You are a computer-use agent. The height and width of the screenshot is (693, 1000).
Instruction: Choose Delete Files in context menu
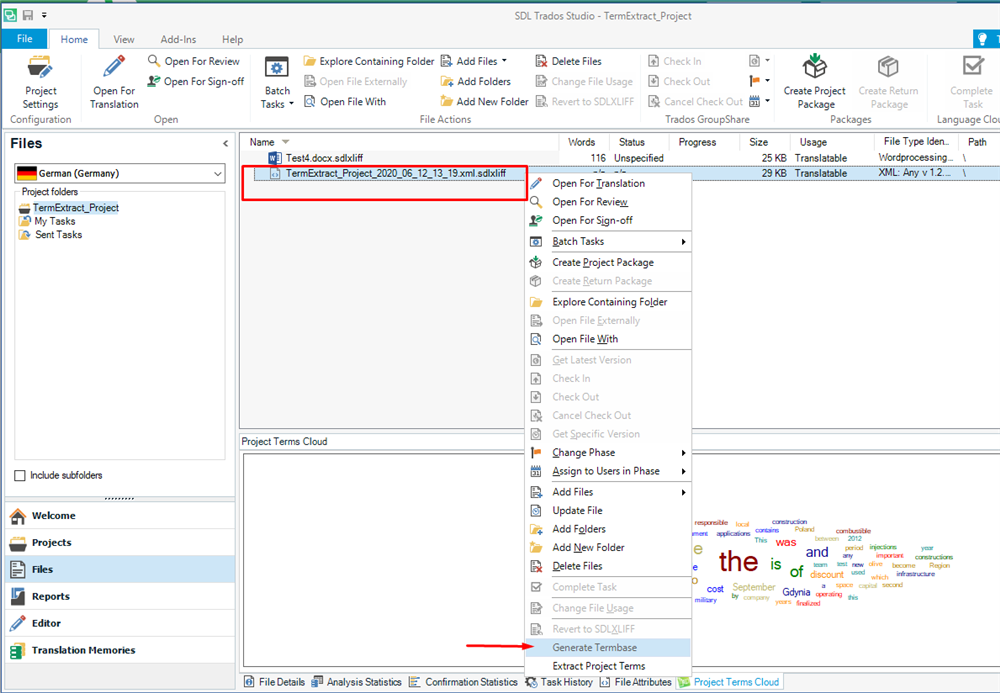(608, 565)
